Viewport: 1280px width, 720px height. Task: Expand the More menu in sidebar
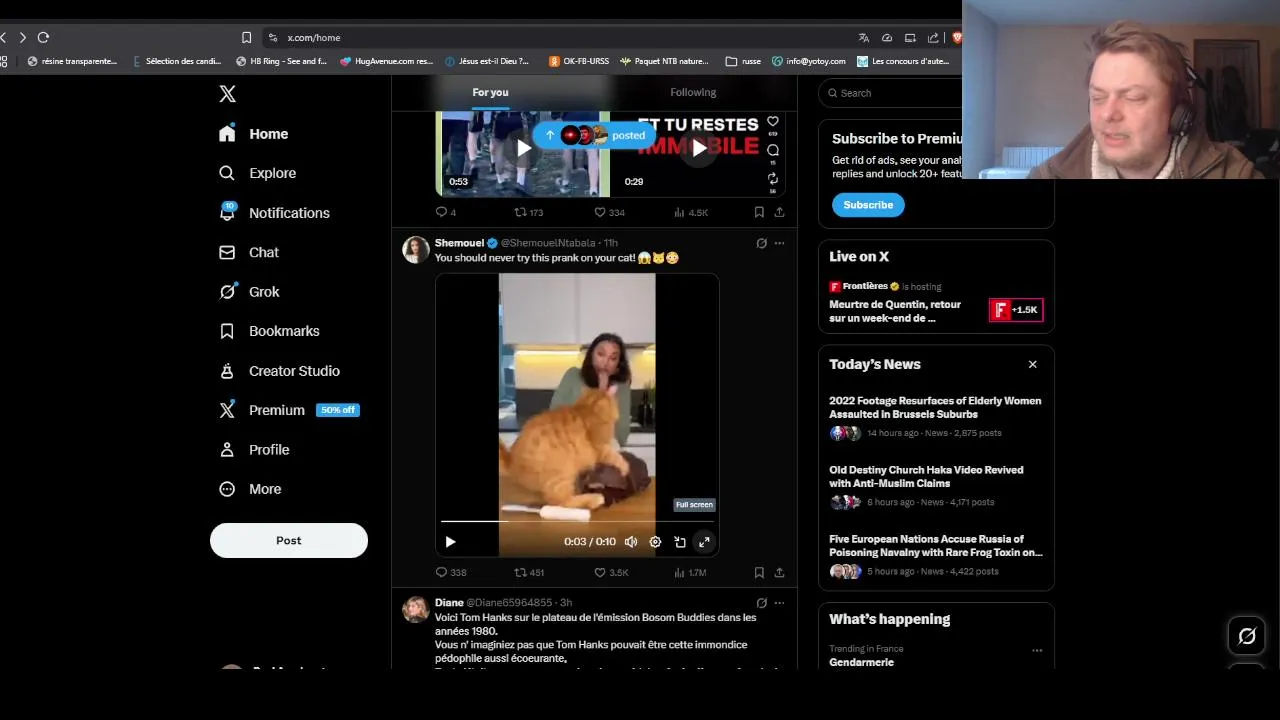(x=251, y=489)
